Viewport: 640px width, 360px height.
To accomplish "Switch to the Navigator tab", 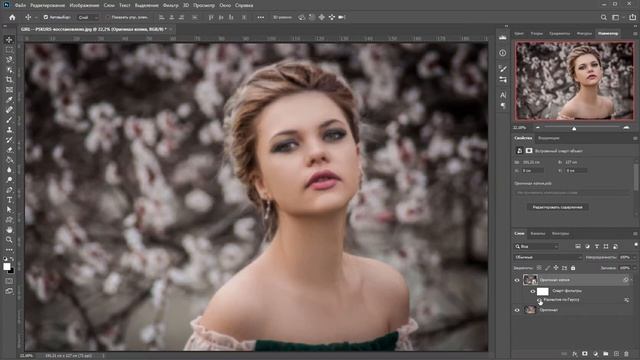I will 608,33.
